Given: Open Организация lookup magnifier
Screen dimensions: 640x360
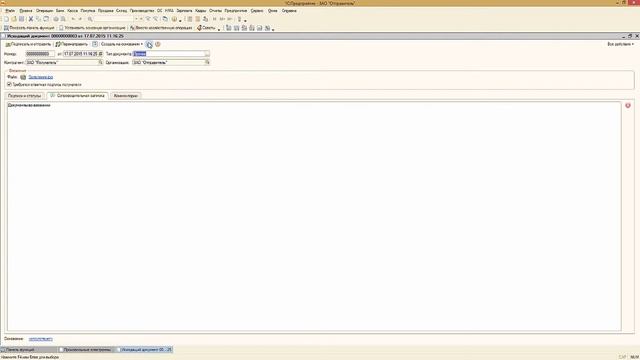Looking at the screenshot, I should coord(207,62).
